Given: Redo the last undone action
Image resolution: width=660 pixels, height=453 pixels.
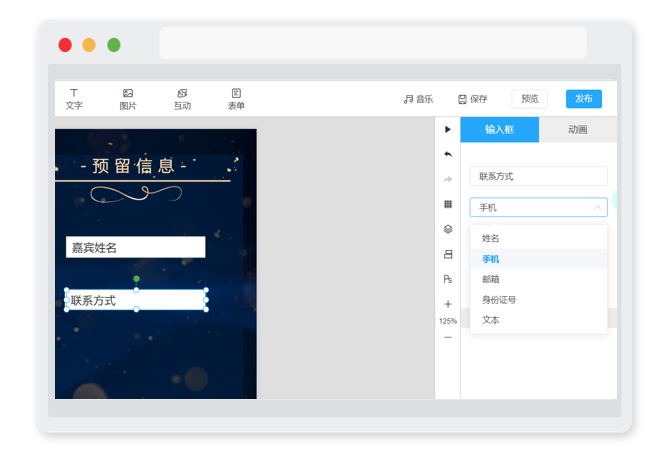Looking at the screenshot, I should click(448, 179).
